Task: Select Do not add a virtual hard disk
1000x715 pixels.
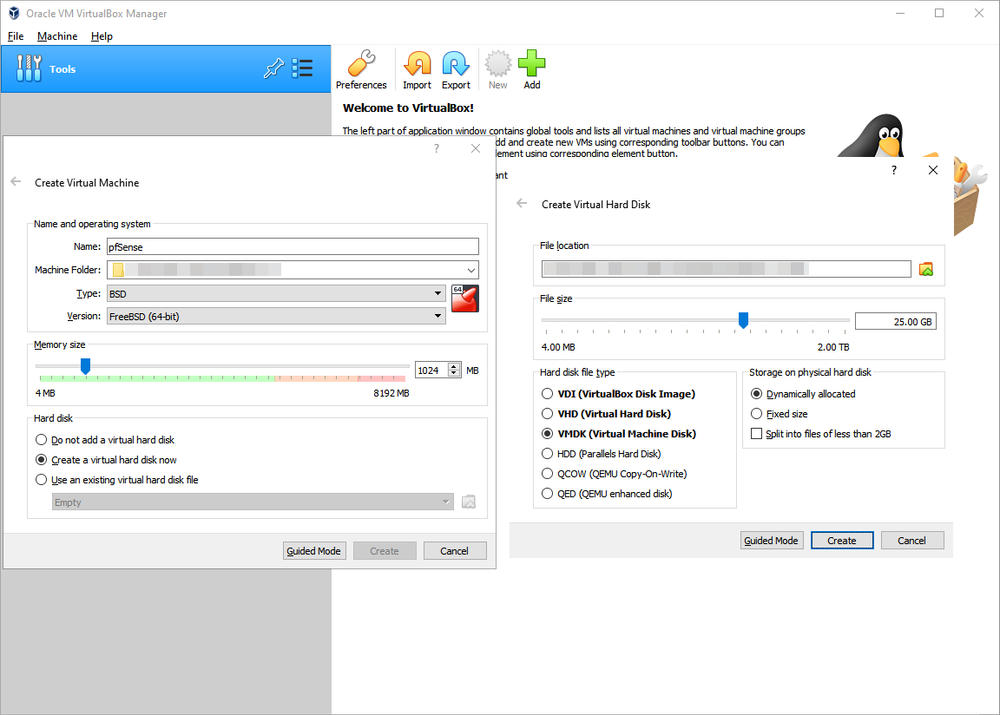Action: pos(105,440)
